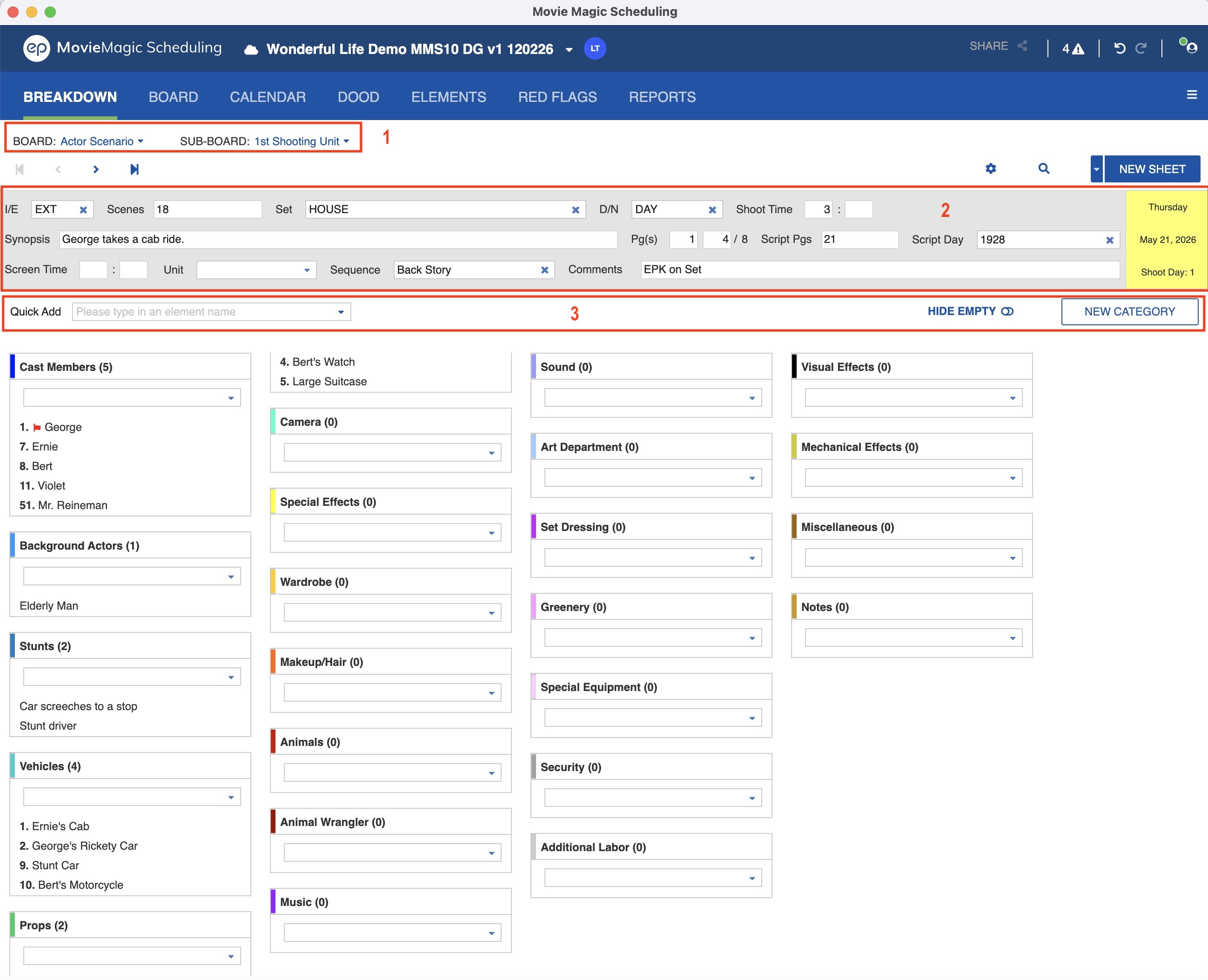This screenshot has height=980, width=1208.
Task: Open the hamburger menu icon
Action: click(x=1192, y=95)
